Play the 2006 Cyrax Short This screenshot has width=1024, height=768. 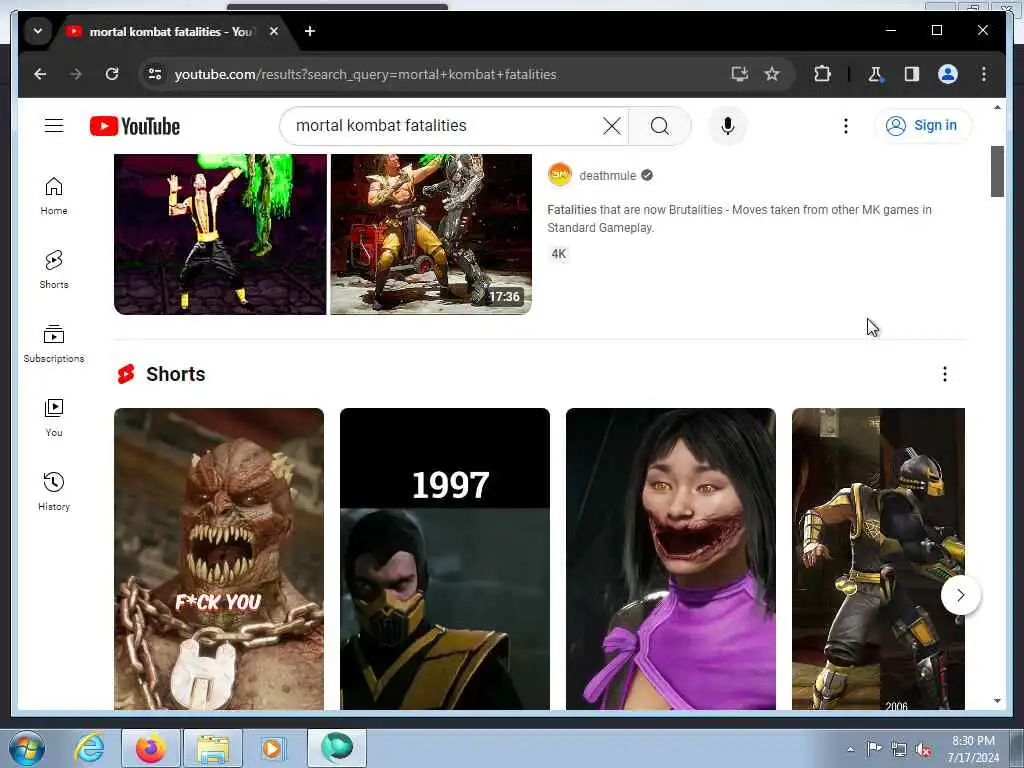pyautogui.click(x=878, y=559)
